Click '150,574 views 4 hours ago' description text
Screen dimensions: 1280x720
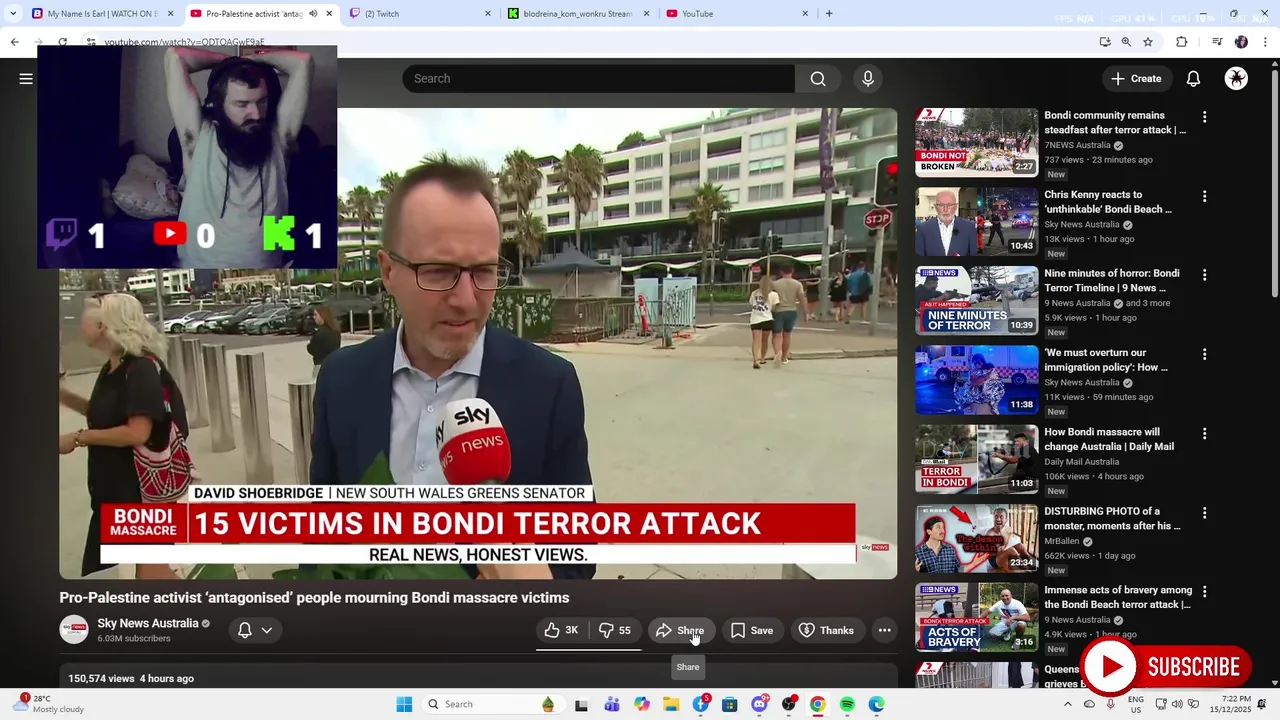131,678
